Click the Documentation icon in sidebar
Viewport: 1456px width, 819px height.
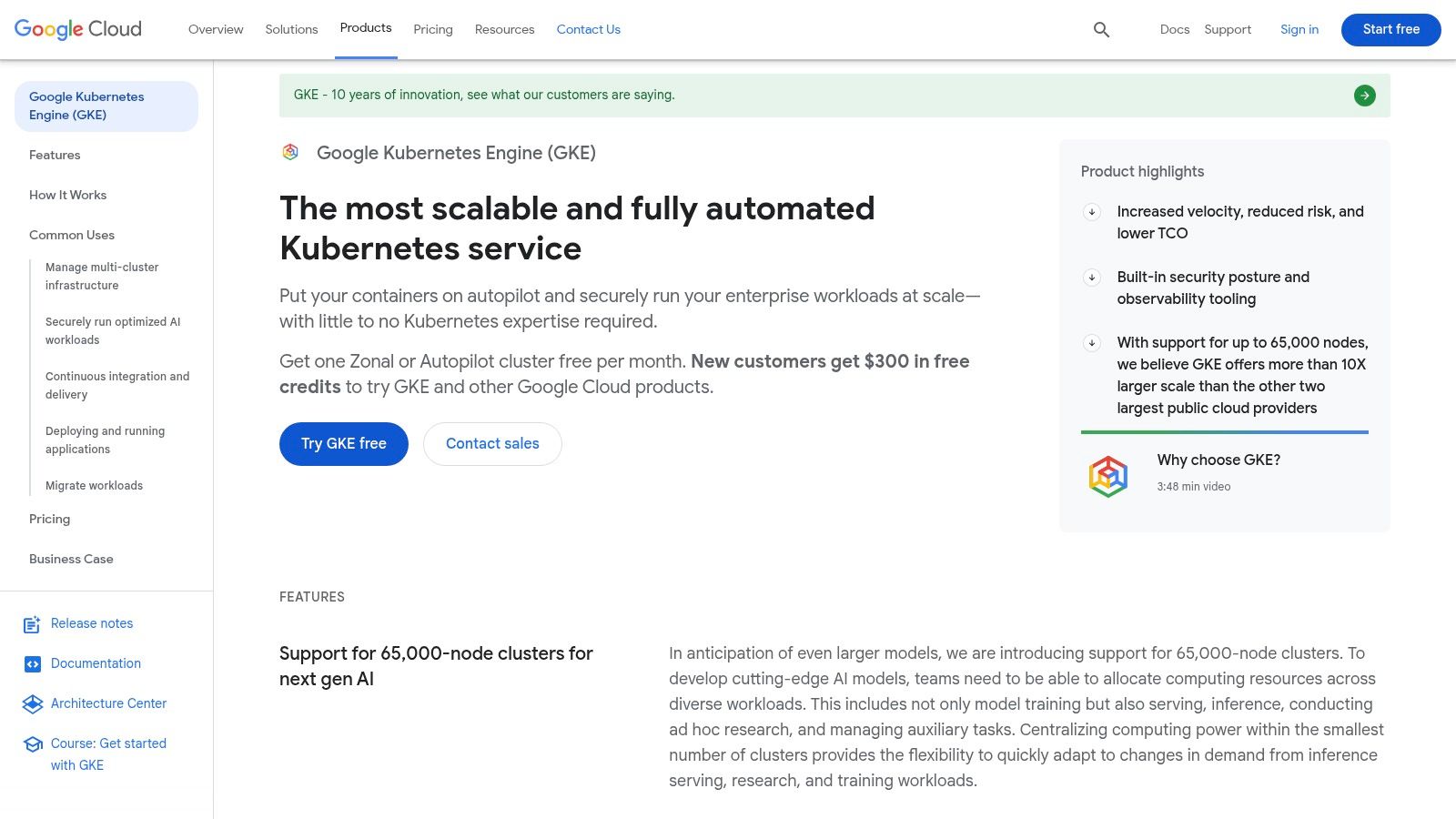coord(32,664)
